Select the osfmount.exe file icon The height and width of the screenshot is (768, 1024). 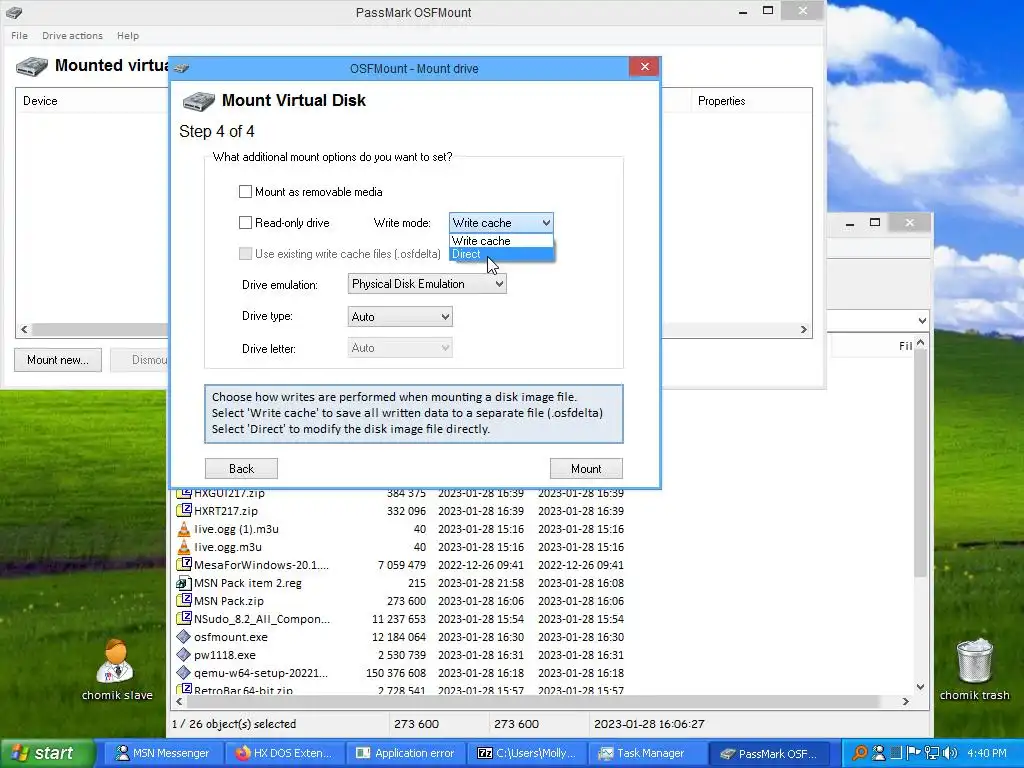tap(184, 637)
